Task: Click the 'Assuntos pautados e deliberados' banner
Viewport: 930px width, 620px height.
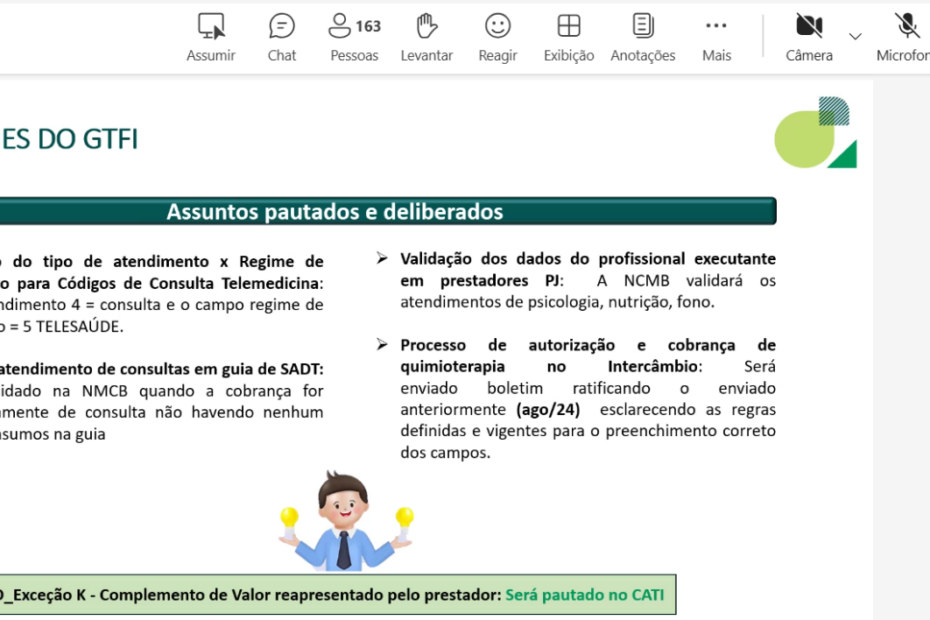Action: pyautogui.click(x=334, y=212)
